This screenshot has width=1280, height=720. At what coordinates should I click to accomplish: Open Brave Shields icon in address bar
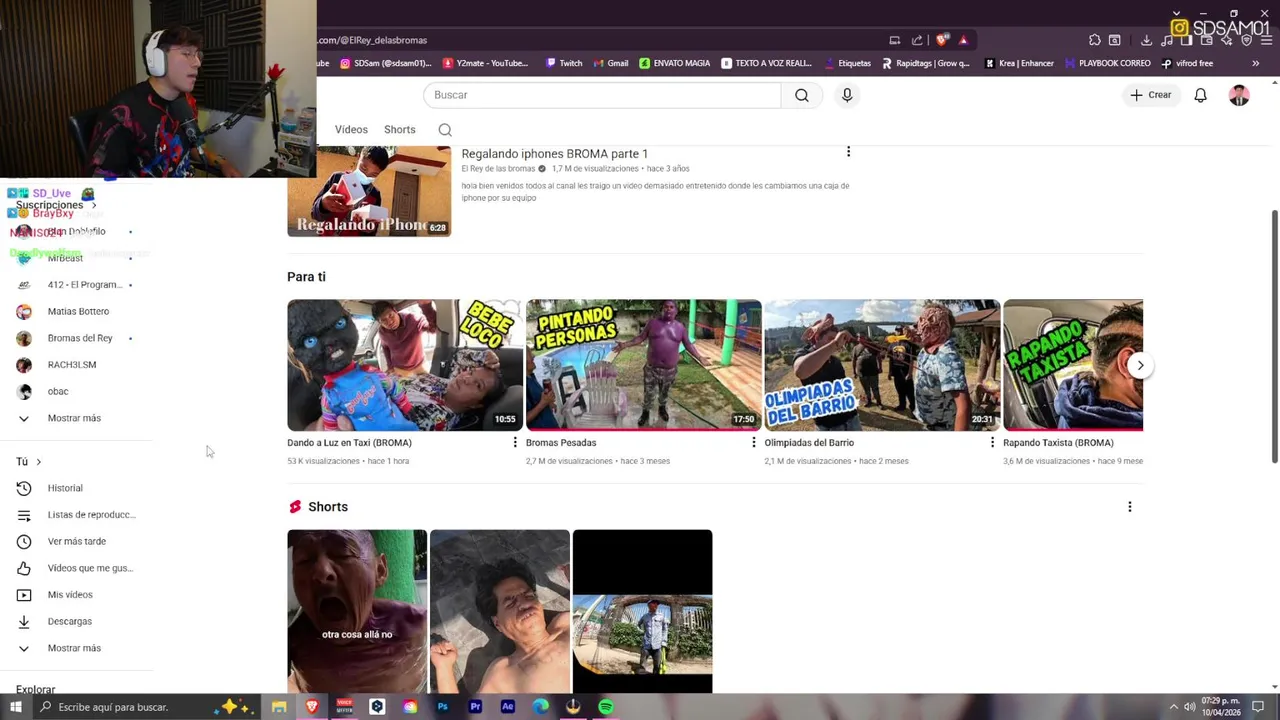[942, 40]
